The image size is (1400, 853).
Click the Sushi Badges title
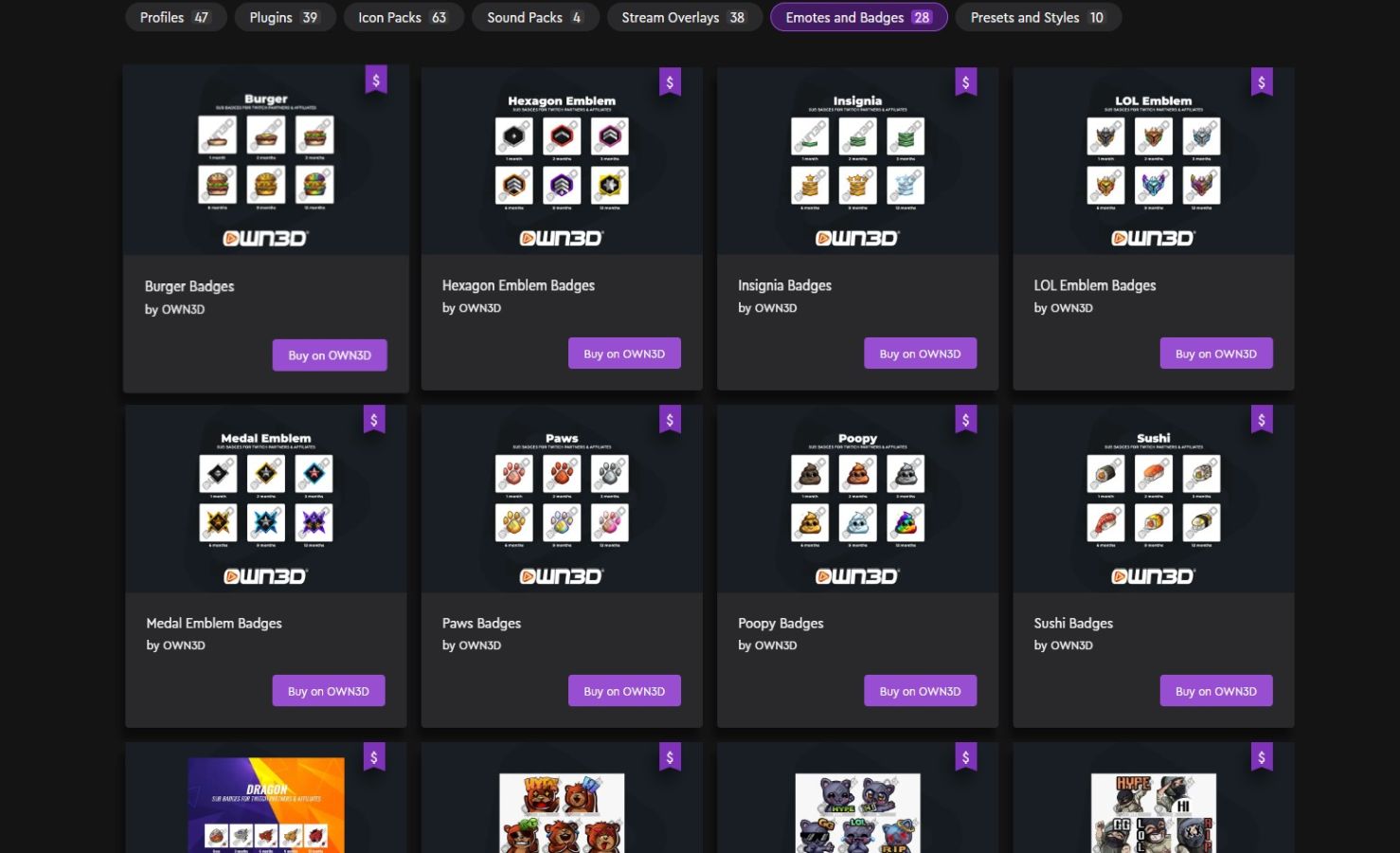(1073, 623)
